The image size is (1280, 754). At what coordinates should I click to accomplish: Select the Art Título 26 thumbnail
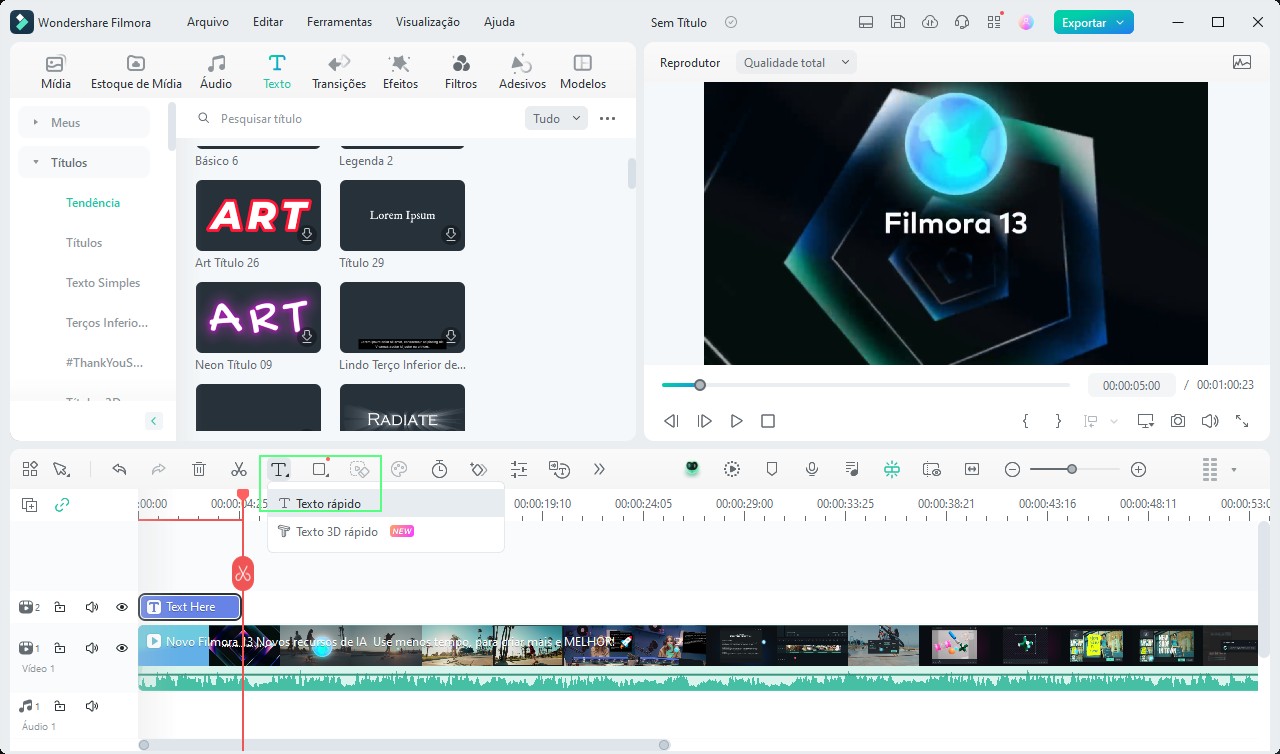[258, 215]
